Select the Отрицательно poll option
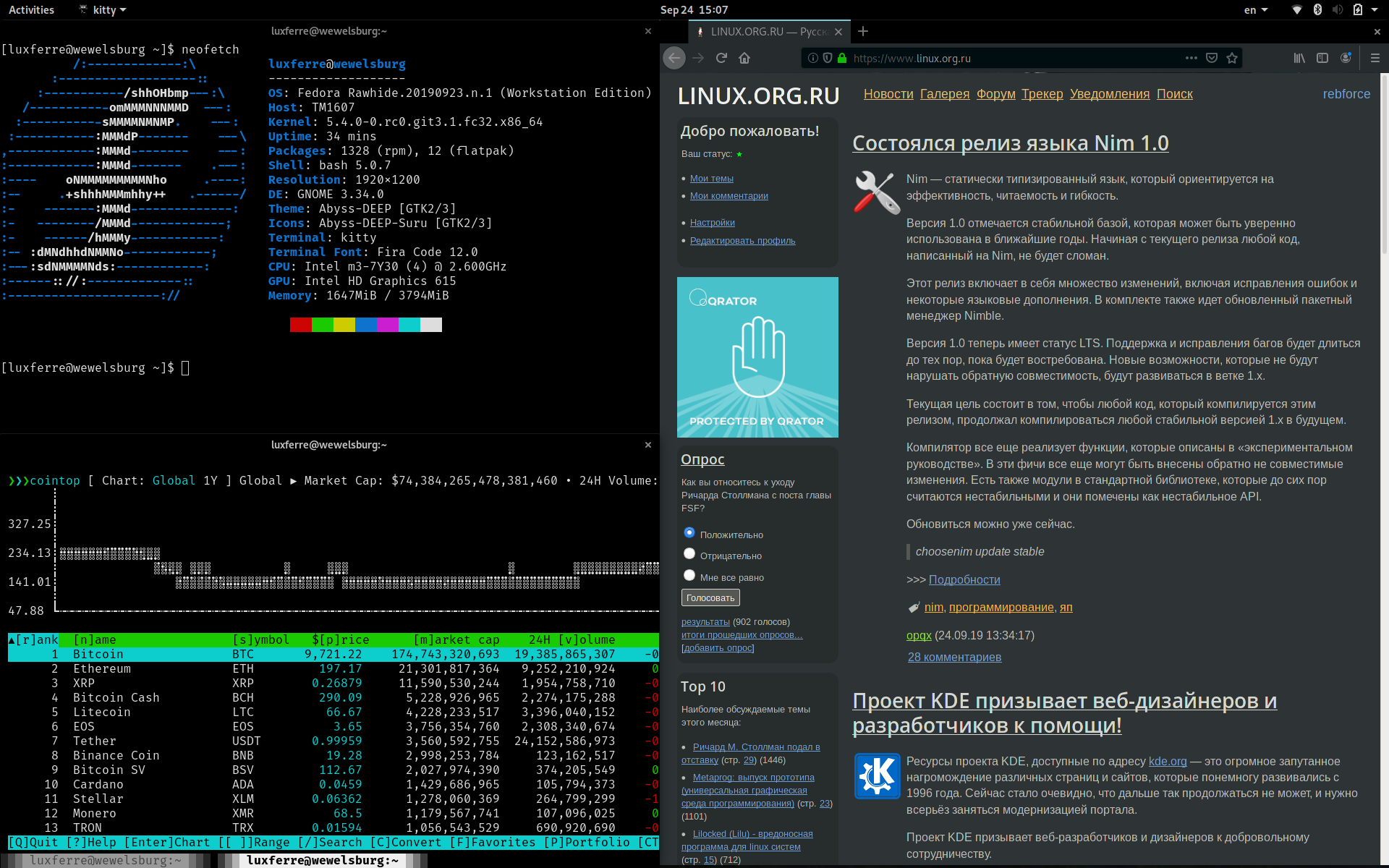The width and height of the screenshot is (1389, 868). pos(689,554)
